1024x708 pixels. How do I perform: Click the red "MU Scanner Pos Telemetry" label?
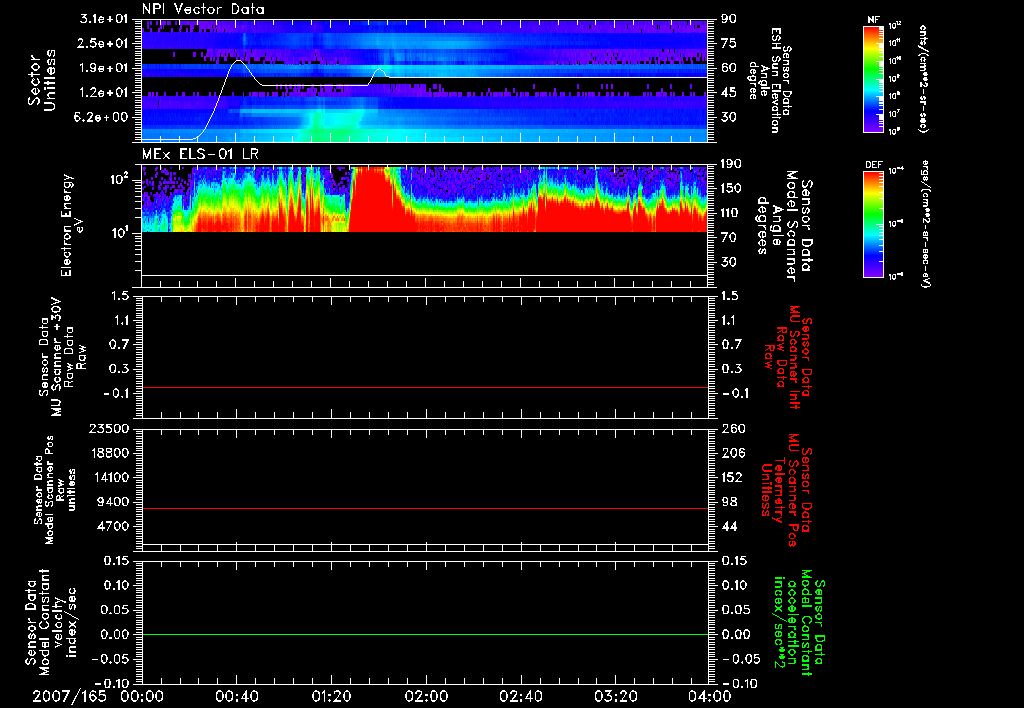coord(786,490)
